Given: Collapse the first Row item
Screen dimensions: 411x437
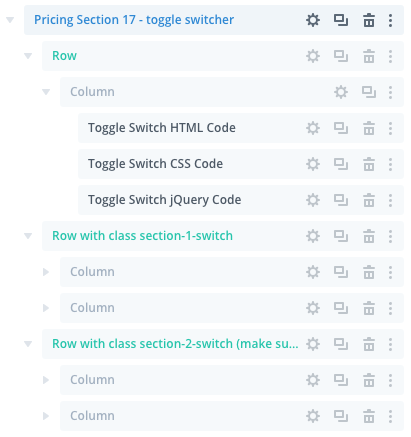Looking at the screenshot, I should coord(28,56).
